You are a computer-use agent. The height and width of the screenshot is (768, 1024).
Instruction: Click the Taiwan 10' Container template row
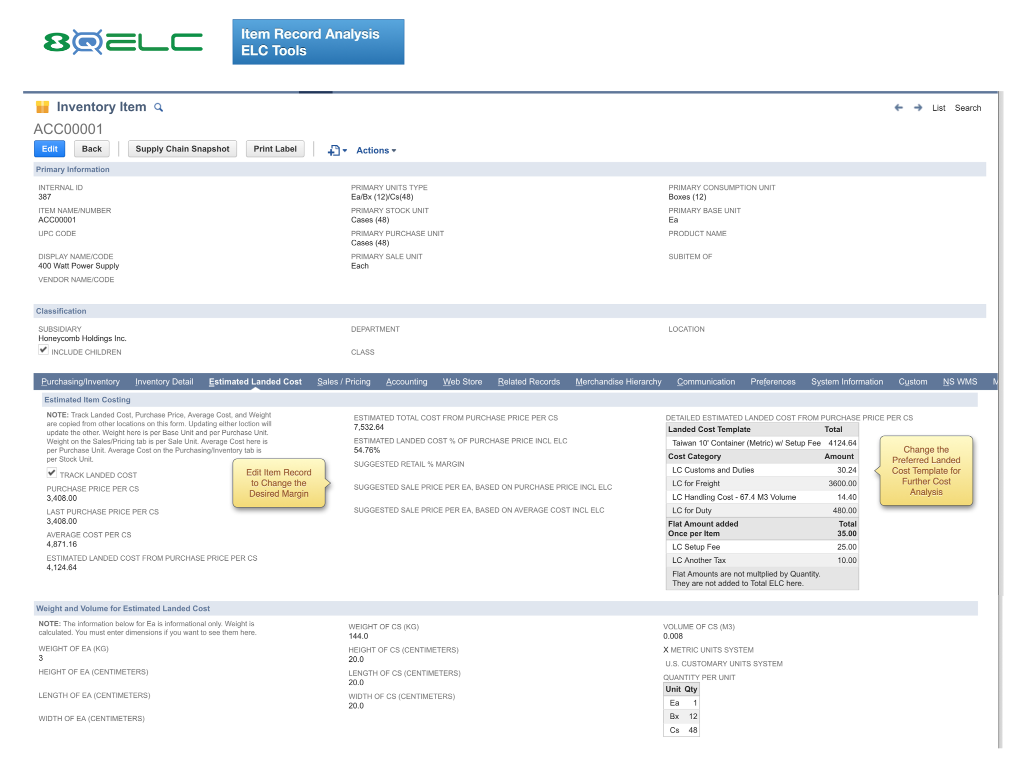pos(762,443)
